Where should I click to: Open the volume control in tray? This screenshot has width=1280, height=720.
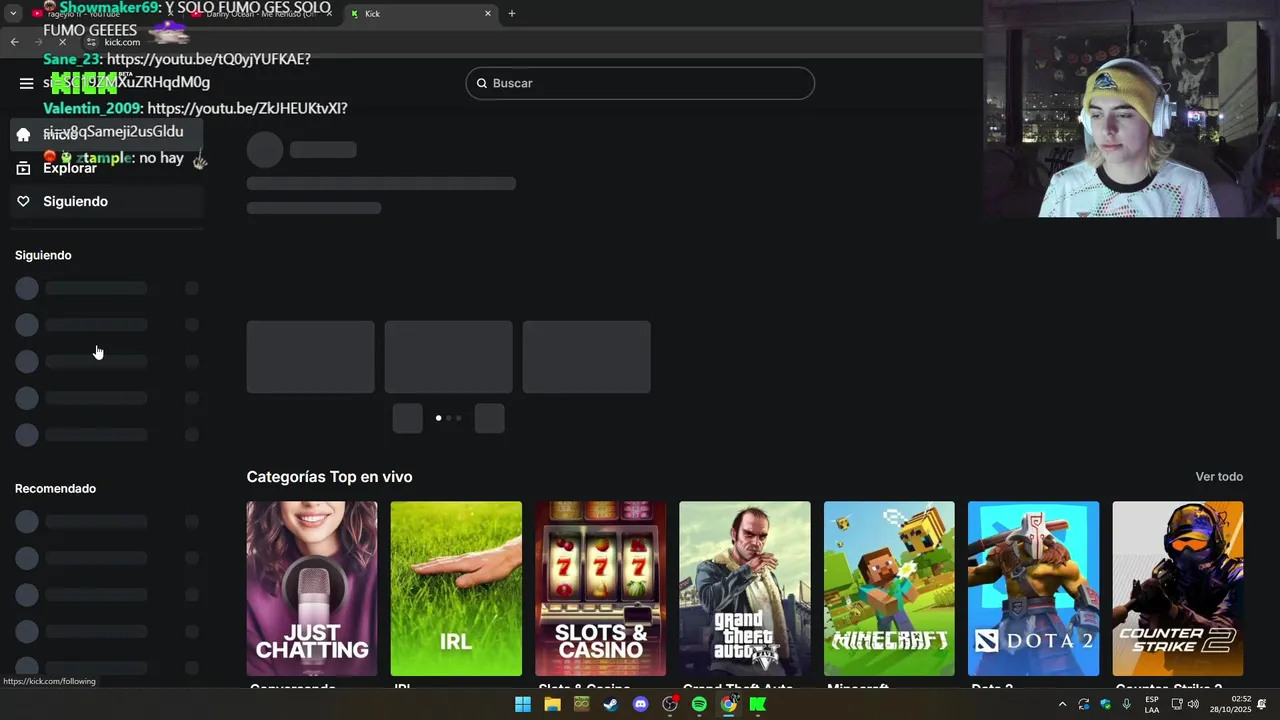point(1193,704)
